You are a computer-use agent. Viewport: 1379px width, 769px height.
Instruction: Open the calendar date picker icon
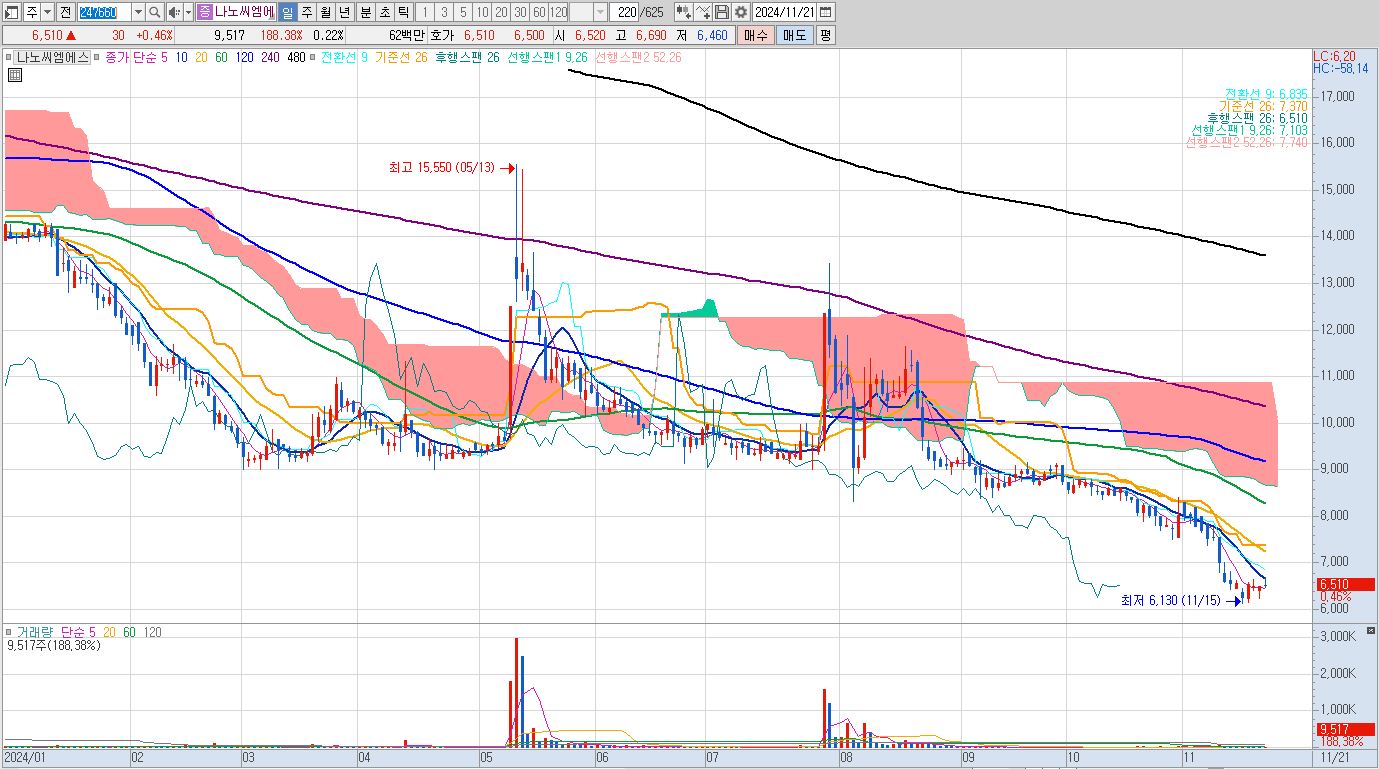click(826, 12)
